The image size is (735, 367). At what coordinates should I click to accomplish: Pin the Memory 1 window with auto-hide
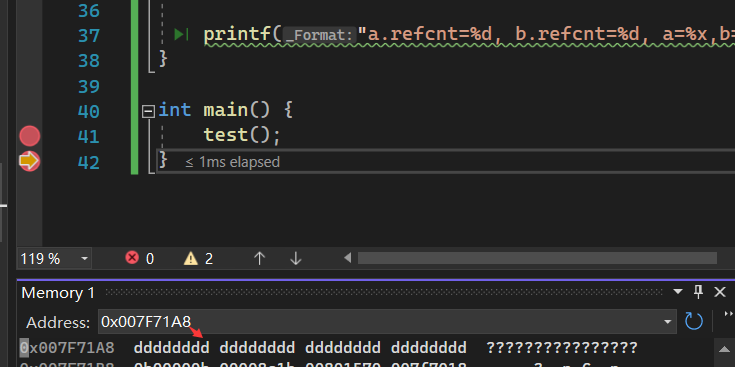coord(698,292)
